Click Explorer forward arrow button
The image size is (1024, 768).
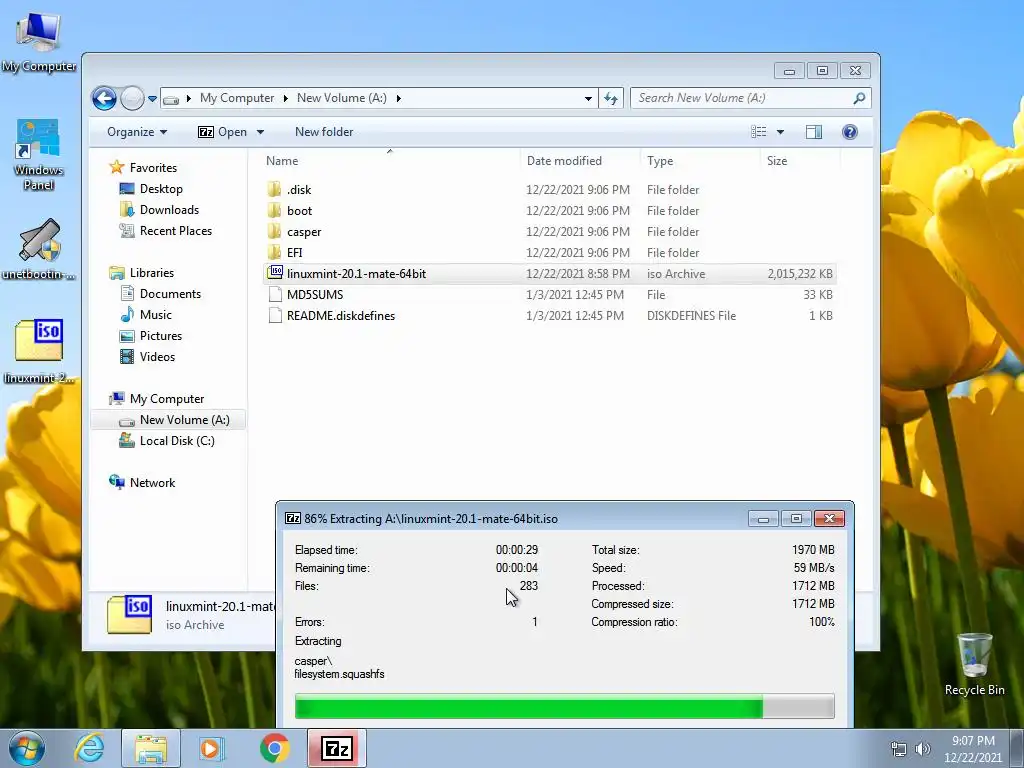[133, 99]
